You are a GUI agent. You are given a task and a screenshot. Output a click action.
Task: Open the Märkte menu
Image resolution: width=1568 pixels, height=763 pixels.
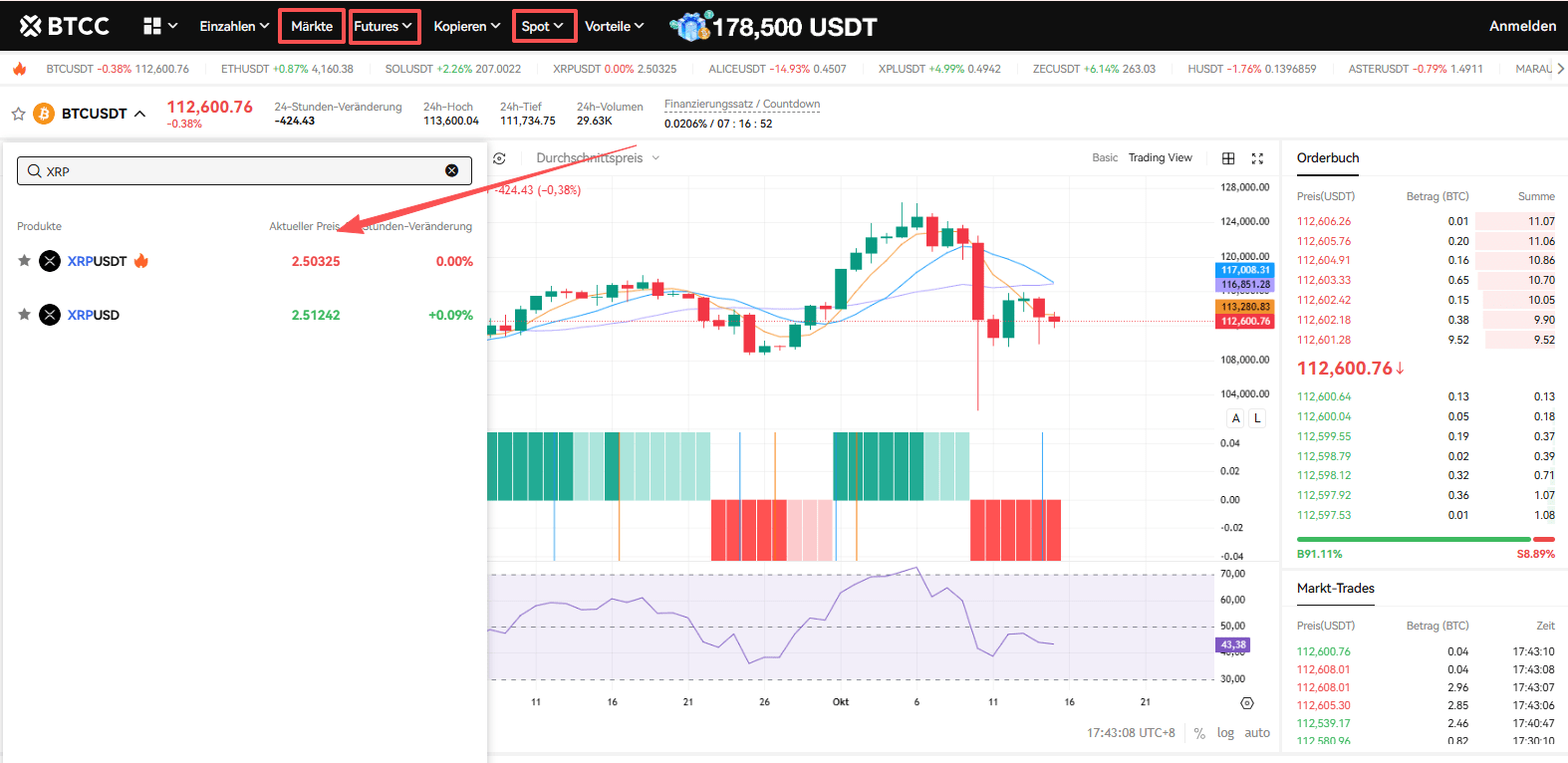(312, 26)
